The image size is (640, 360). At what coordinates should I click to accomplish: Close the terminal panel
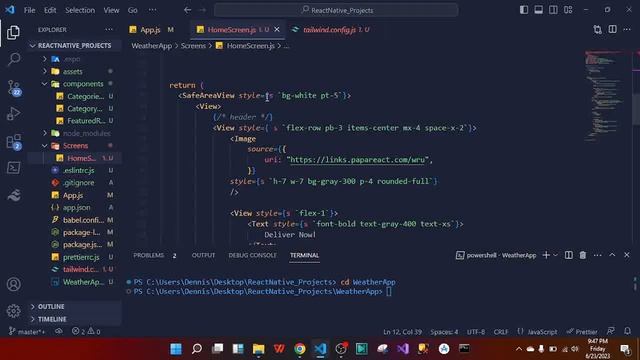pyautogui.click(x=627, y=255)
